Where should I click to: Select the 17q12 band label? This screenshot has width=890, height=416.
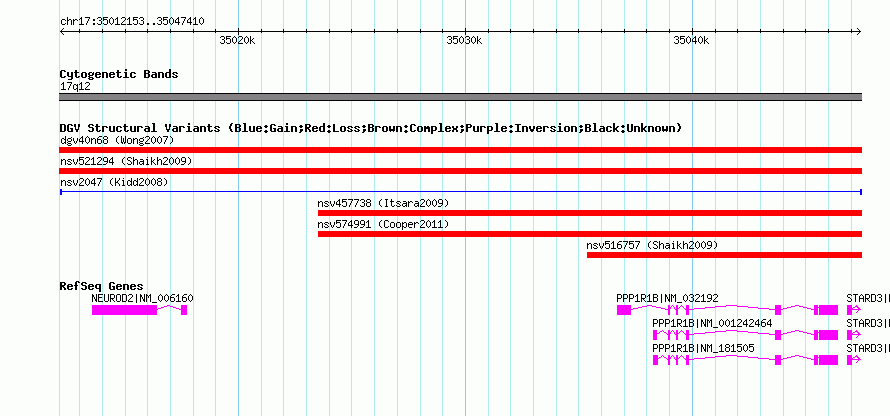coord(75,87)
